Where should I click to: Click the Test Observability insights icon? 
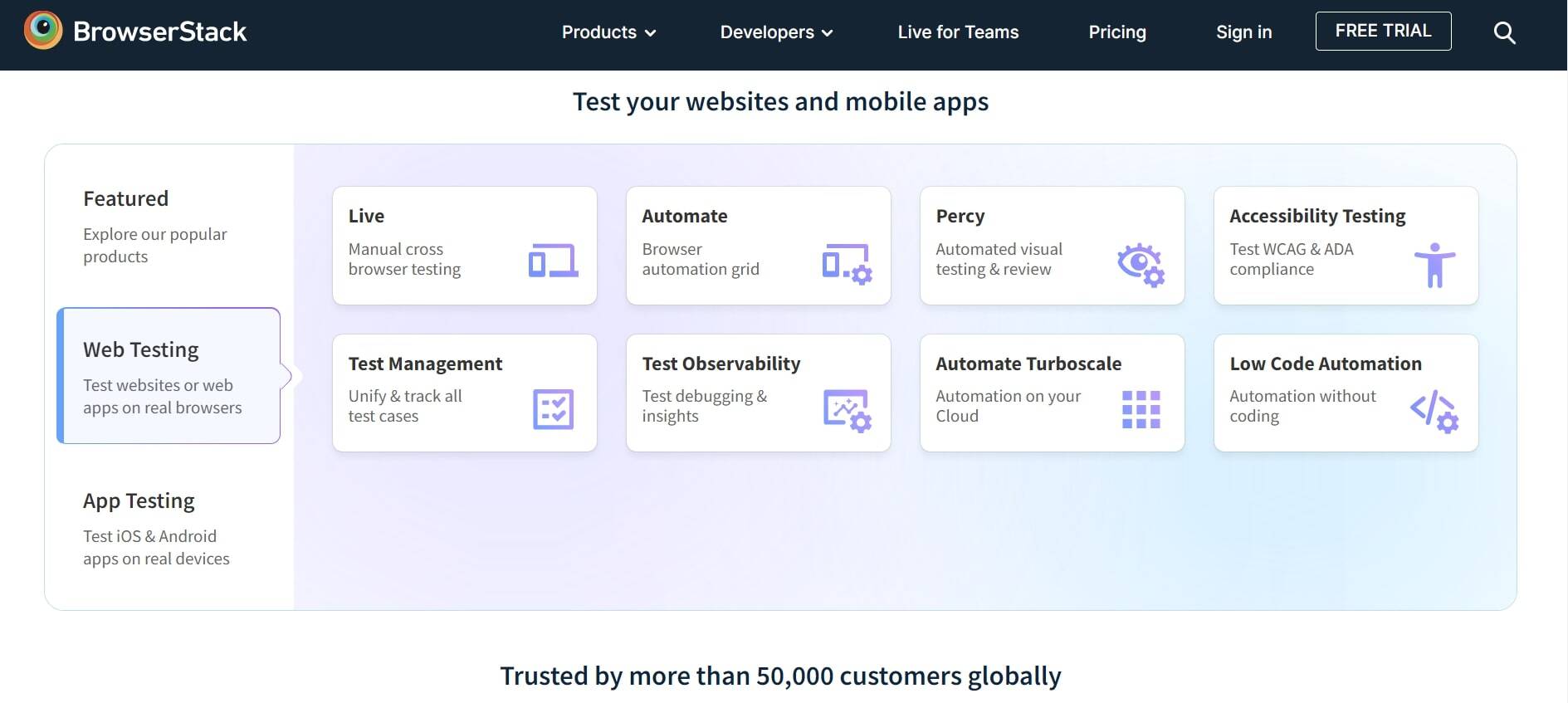click(848, 408)
